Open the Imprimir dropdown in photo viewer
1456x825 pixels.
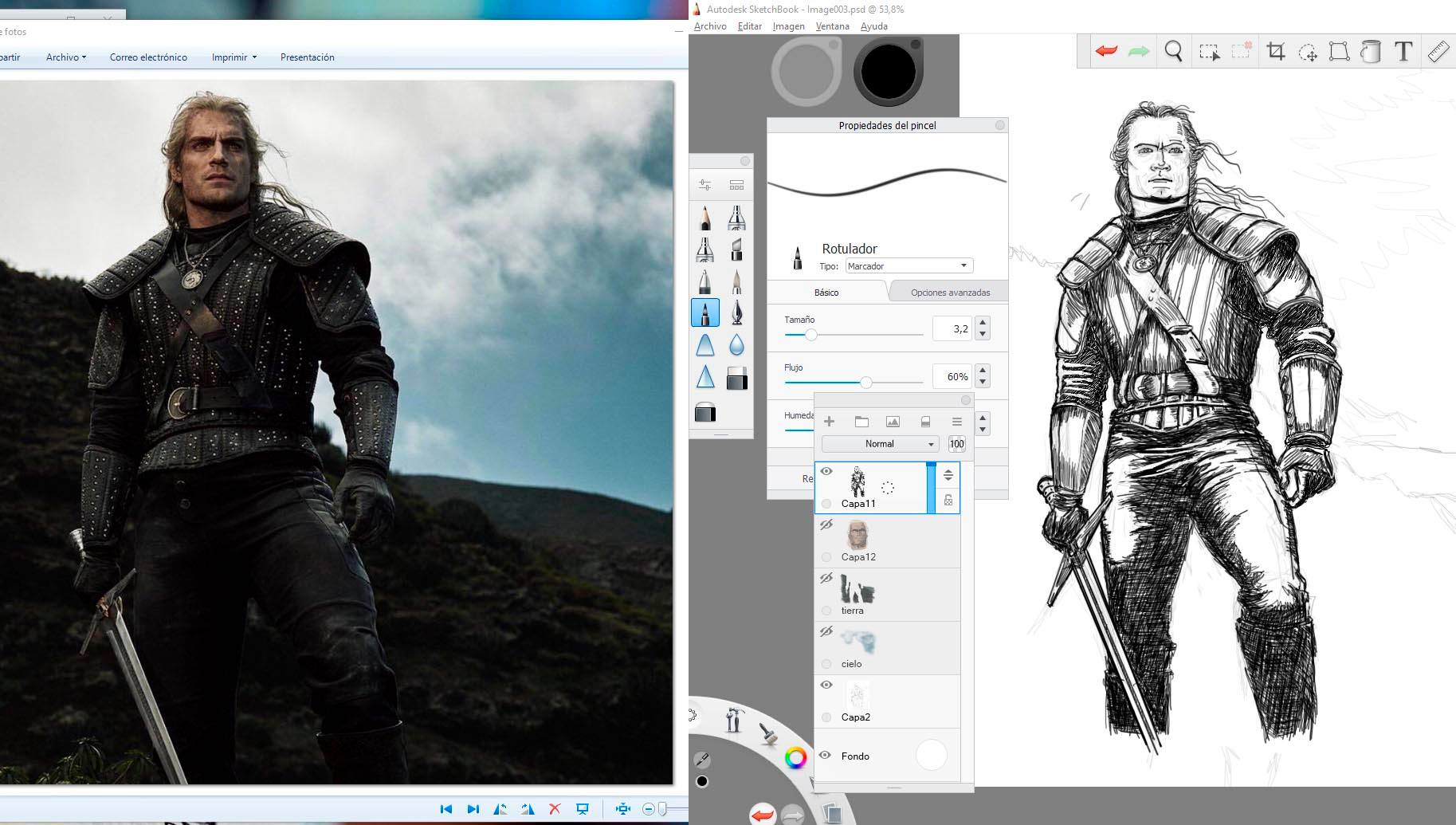tap(234, 57)
